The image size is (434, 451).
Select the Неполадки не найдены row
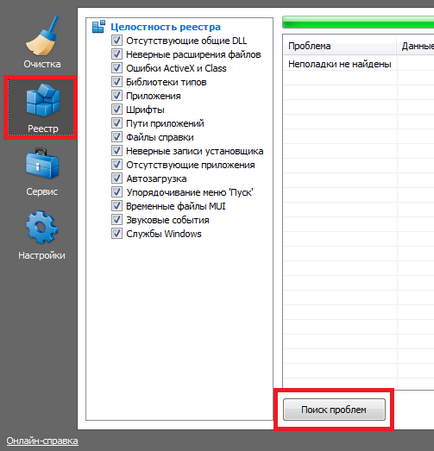[x=359, y=64]
